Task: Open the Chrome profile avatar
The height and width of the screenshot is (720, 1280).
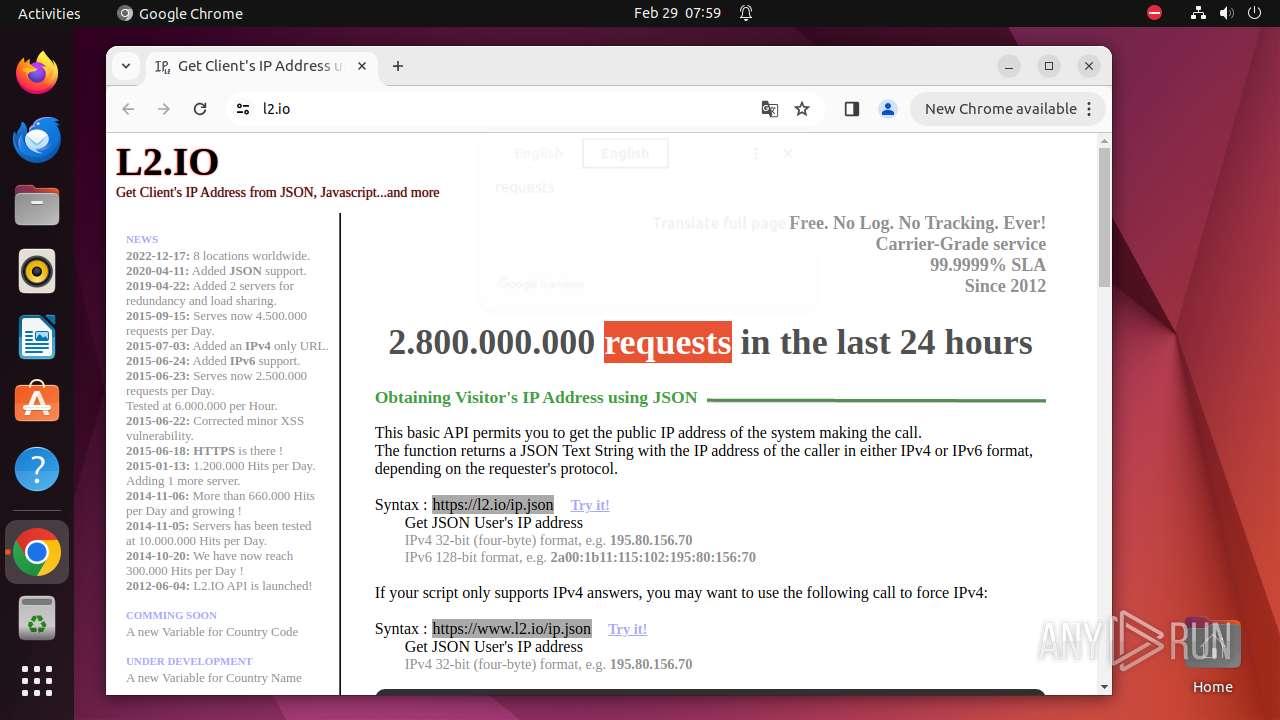Action: point(888,109)
